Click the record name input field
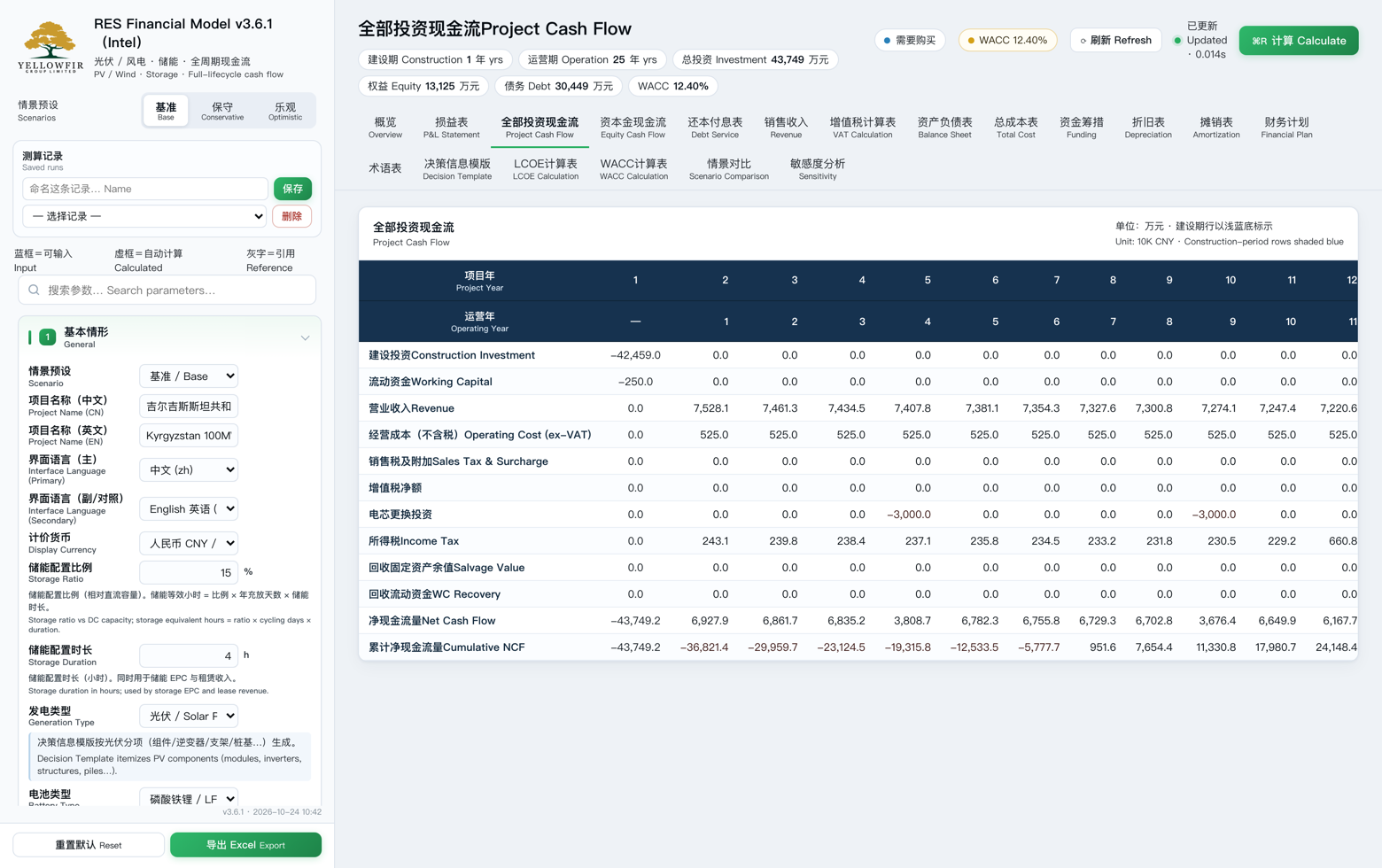 [x=145, y=189]
